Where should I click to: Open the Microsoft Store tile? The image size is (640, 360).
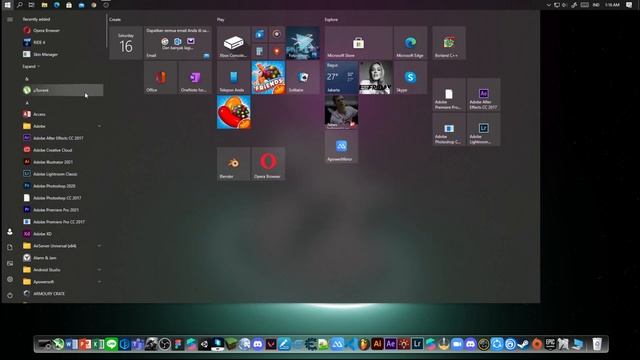point(359,43)
